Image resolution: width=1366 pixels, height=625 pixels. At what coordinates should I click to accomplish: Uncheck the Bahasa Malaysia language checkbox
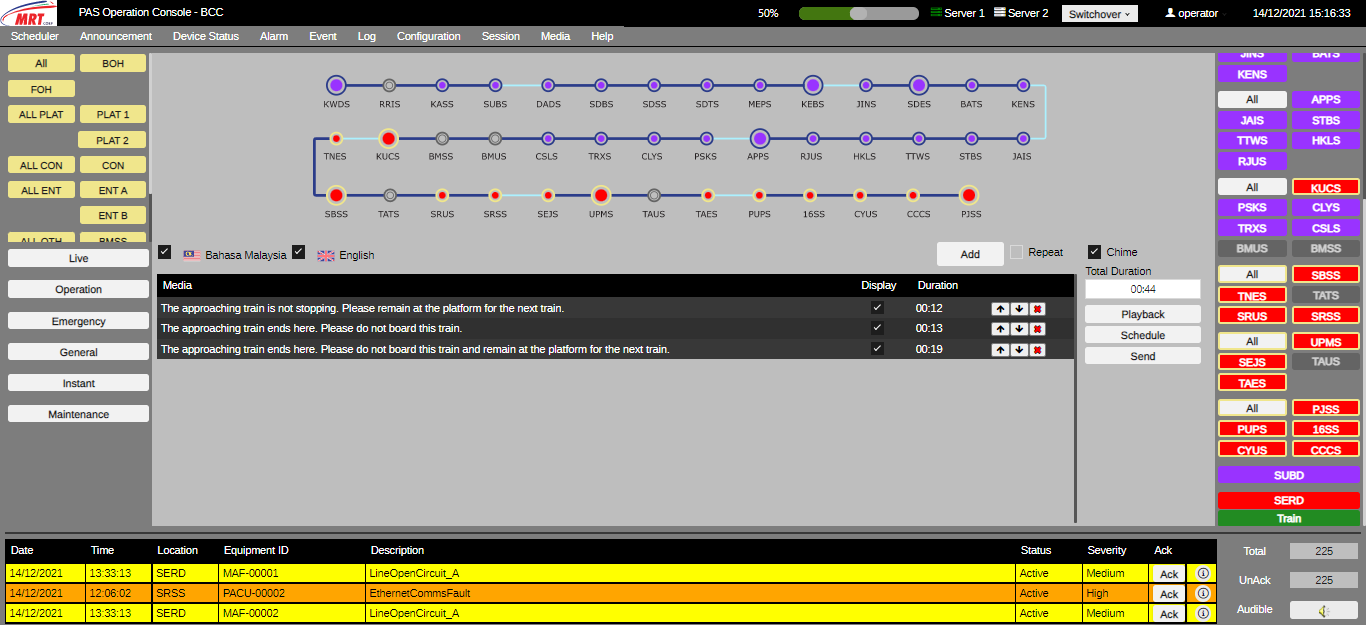click(x=165, y=252)
